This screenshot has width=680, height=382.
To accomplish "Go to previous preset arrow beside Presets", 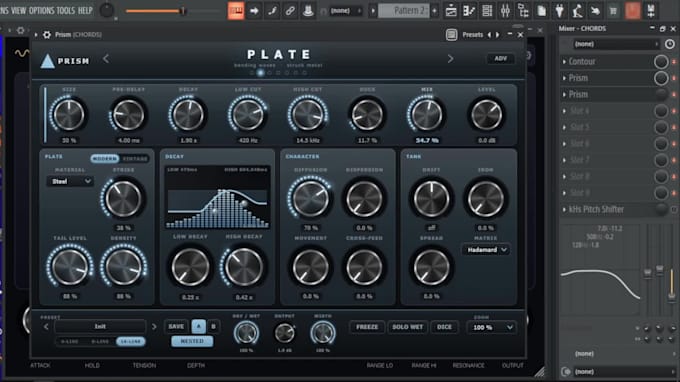I will [x=489, y=35].
